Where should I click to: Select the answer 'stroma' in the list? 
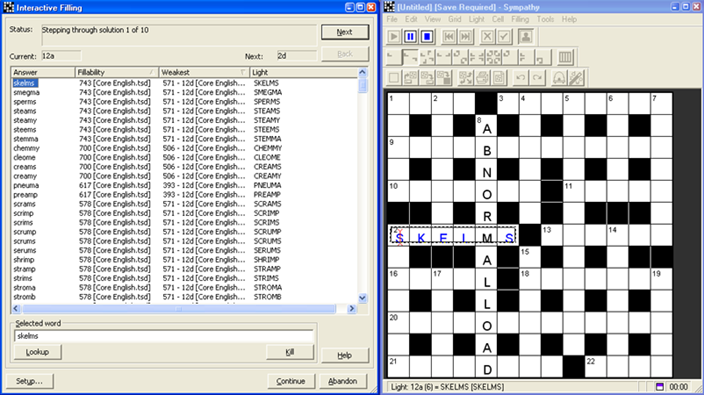tap(25, 288)
